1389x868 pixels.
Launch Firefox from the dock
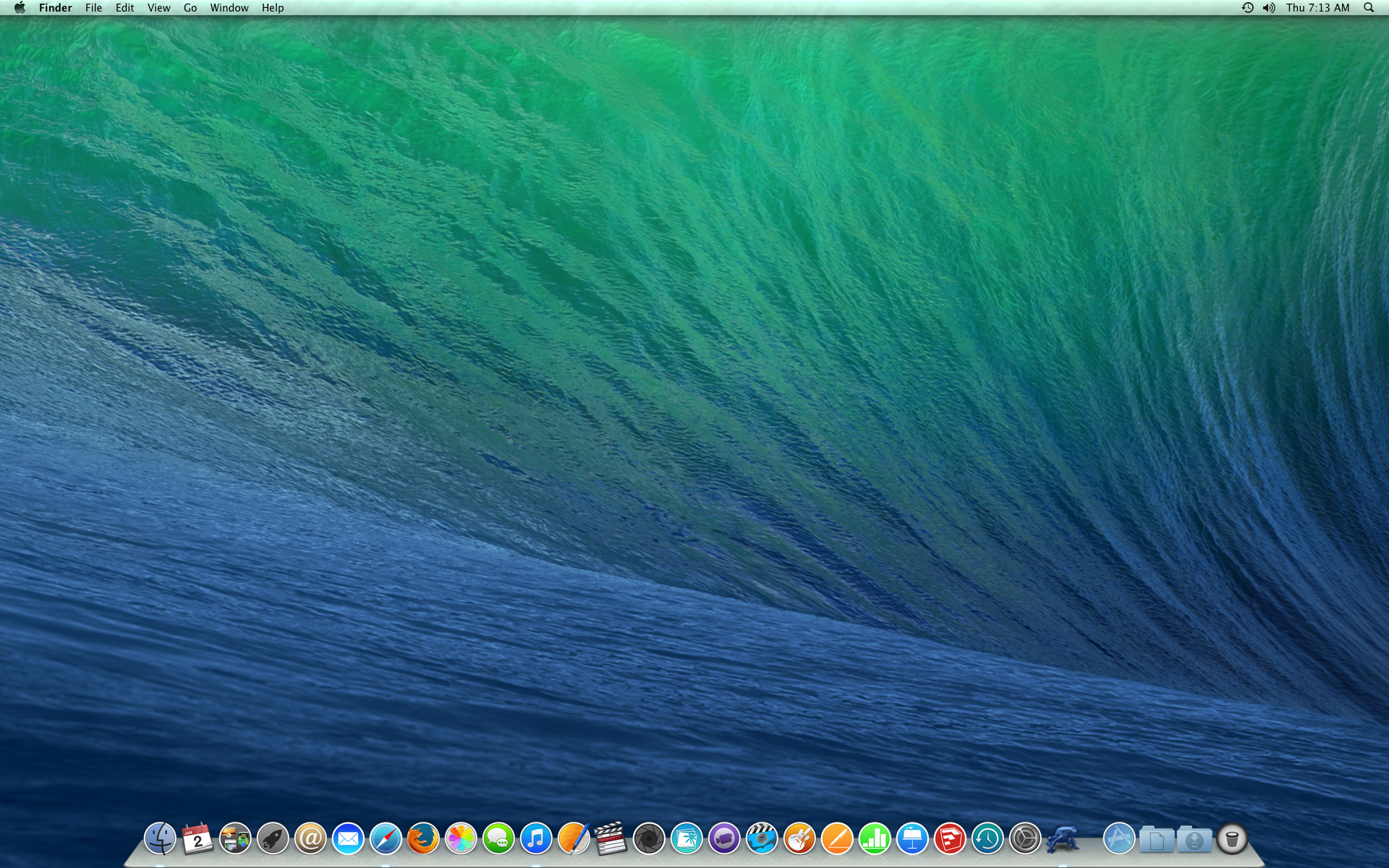pyautogui.click(x=423, y=839)
